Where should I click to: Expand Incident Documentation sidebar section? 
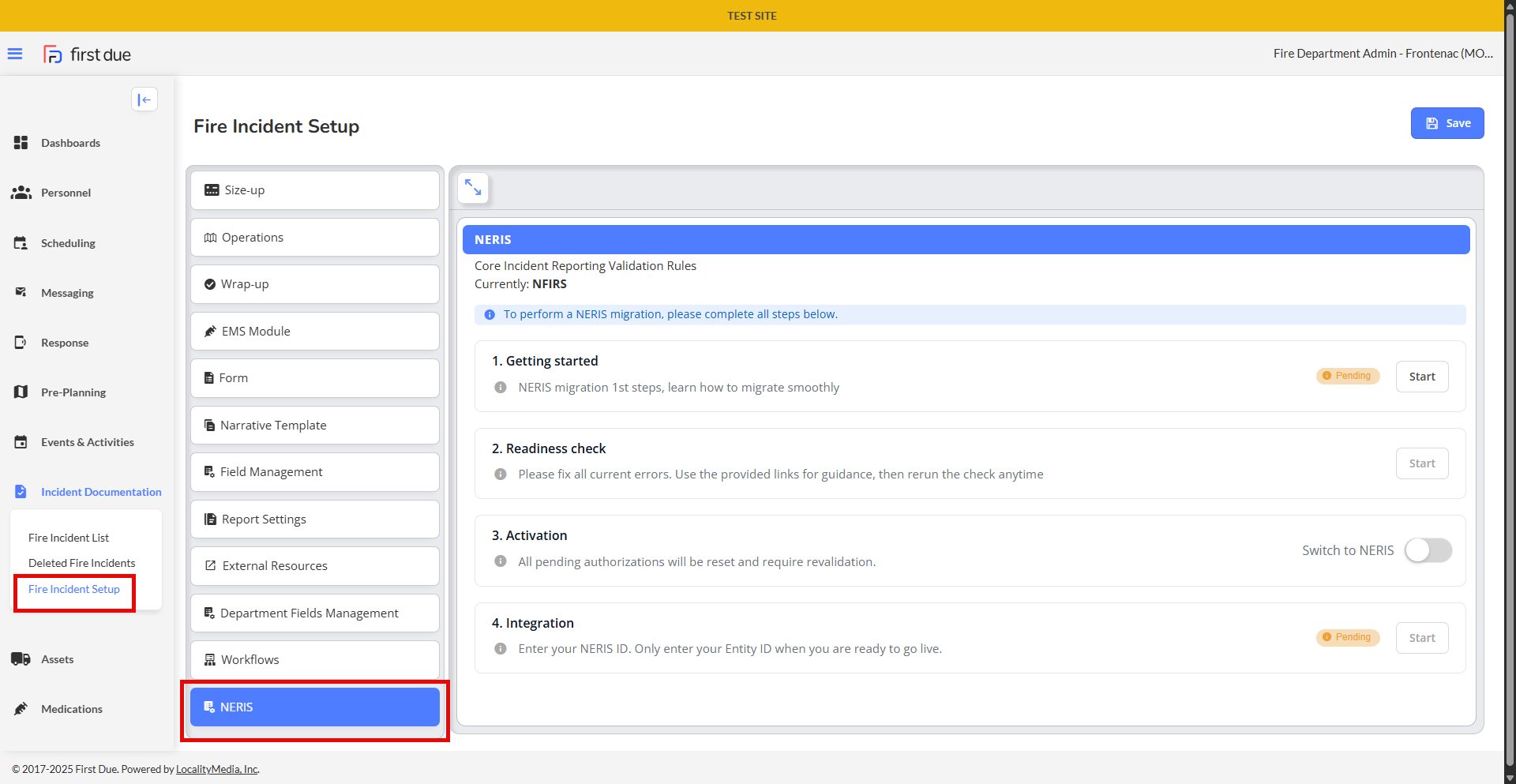click(x=100, y=492)
